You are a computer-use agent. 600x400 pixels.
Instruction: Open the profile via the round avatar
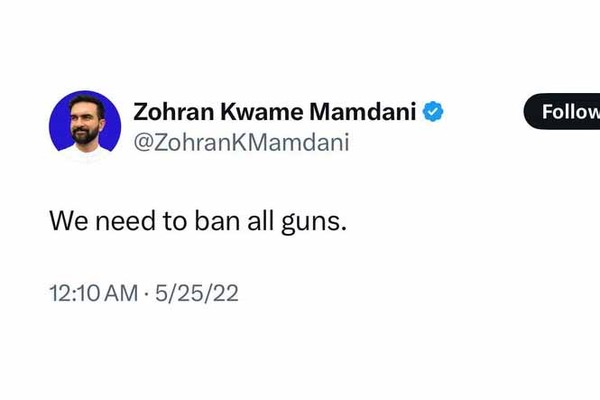[84, 126]
